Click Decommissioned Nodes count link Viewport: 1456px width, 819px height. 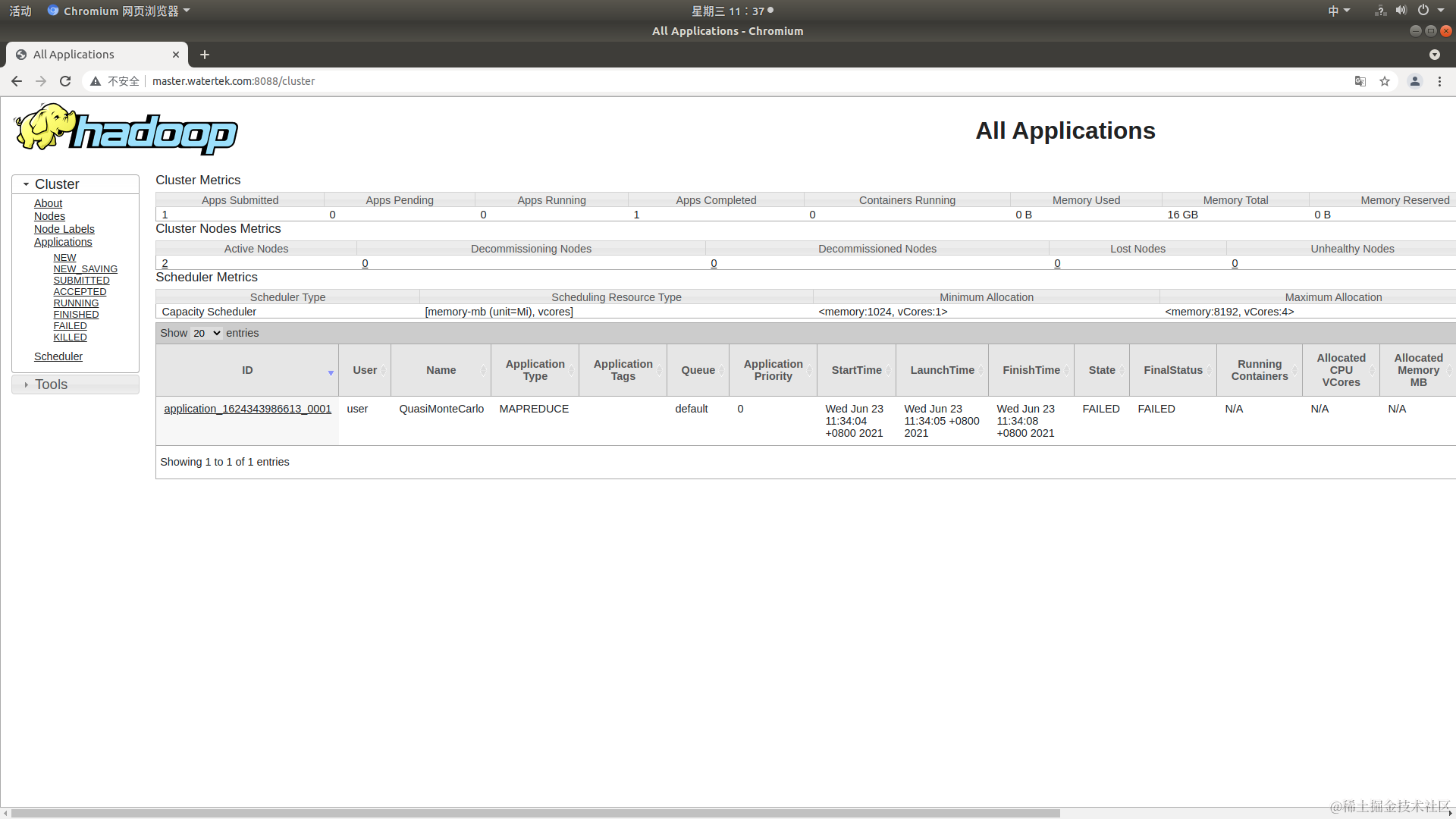[x=714, y=263]
